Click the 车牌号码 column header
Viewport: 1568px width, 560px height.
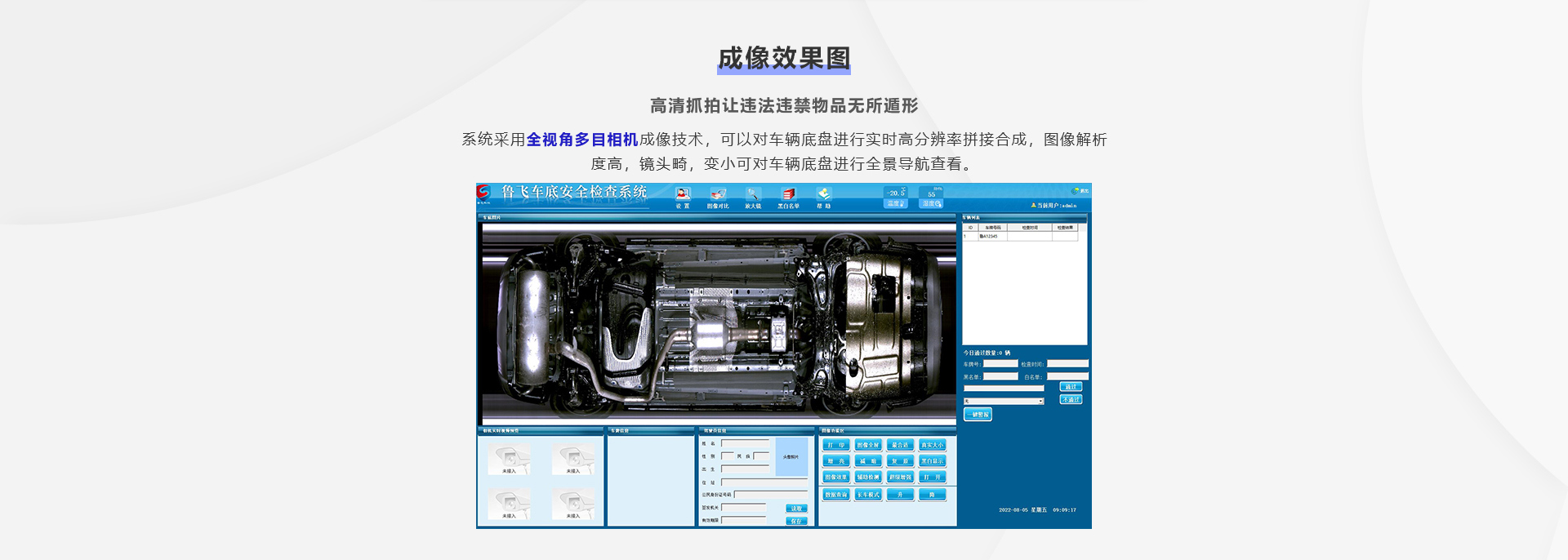pyautogui.click(x=992, y=228)
